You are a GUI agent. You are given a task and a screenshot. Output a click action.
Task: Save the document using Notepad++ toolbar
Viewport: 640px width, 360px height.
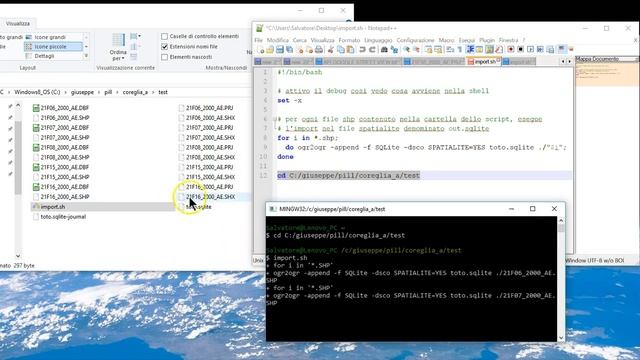[x=280, y=50]
